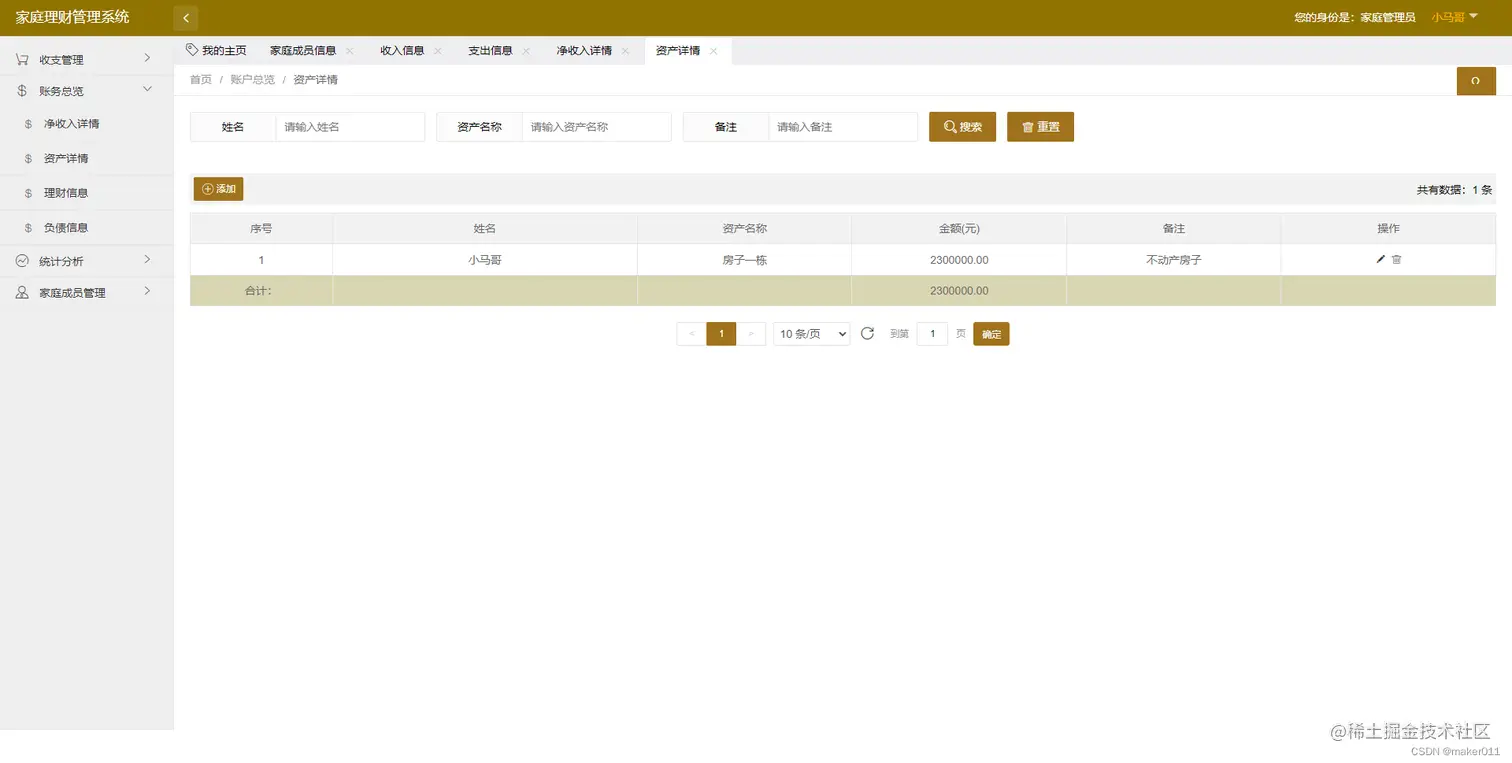This screenshot has height=763, width=1512.
Task: Expand the 统计分析 sidebar section
Action: [x=60, y=259]
